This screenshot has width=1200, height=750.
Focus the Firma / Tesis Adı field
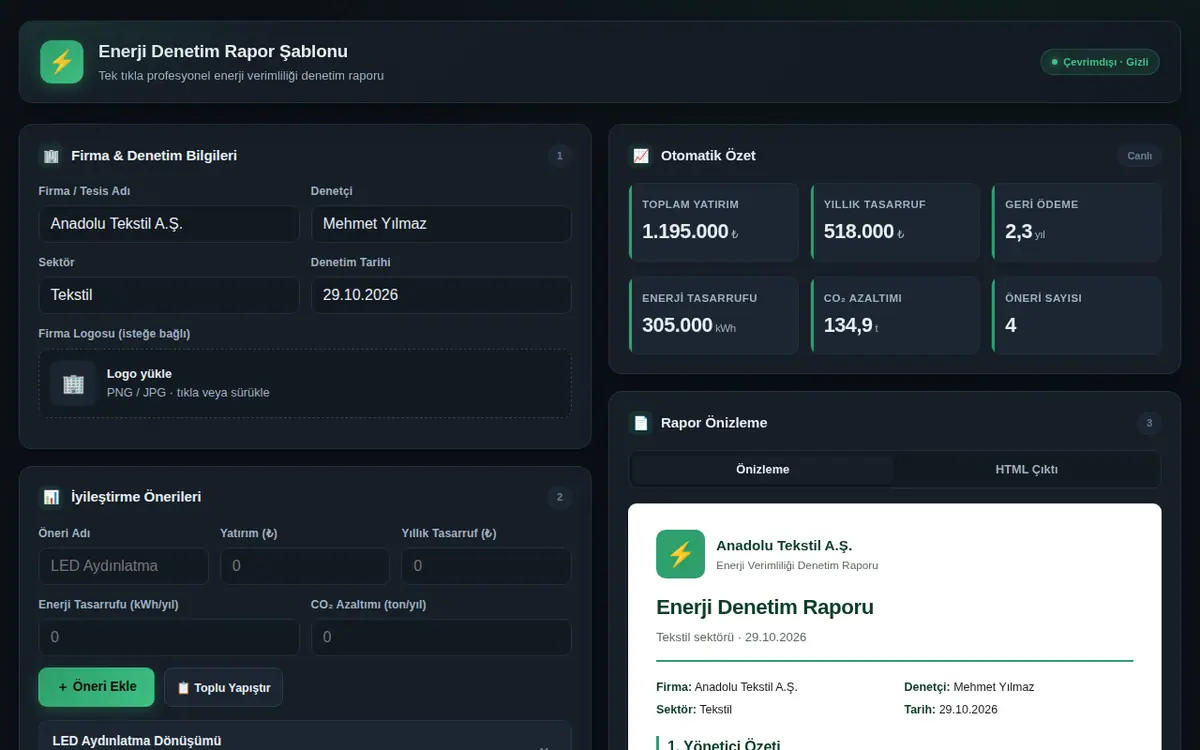[x=169, y=224]
